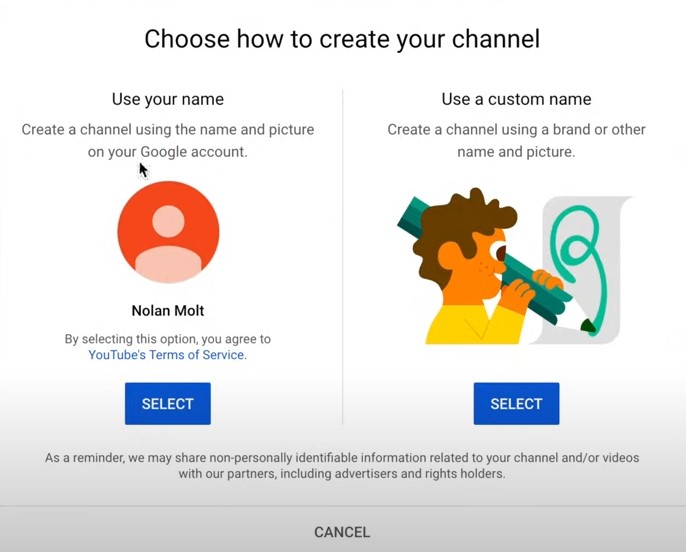
Task: Open YouTube's Terms of Service link
Action: (x=168, y=355)
